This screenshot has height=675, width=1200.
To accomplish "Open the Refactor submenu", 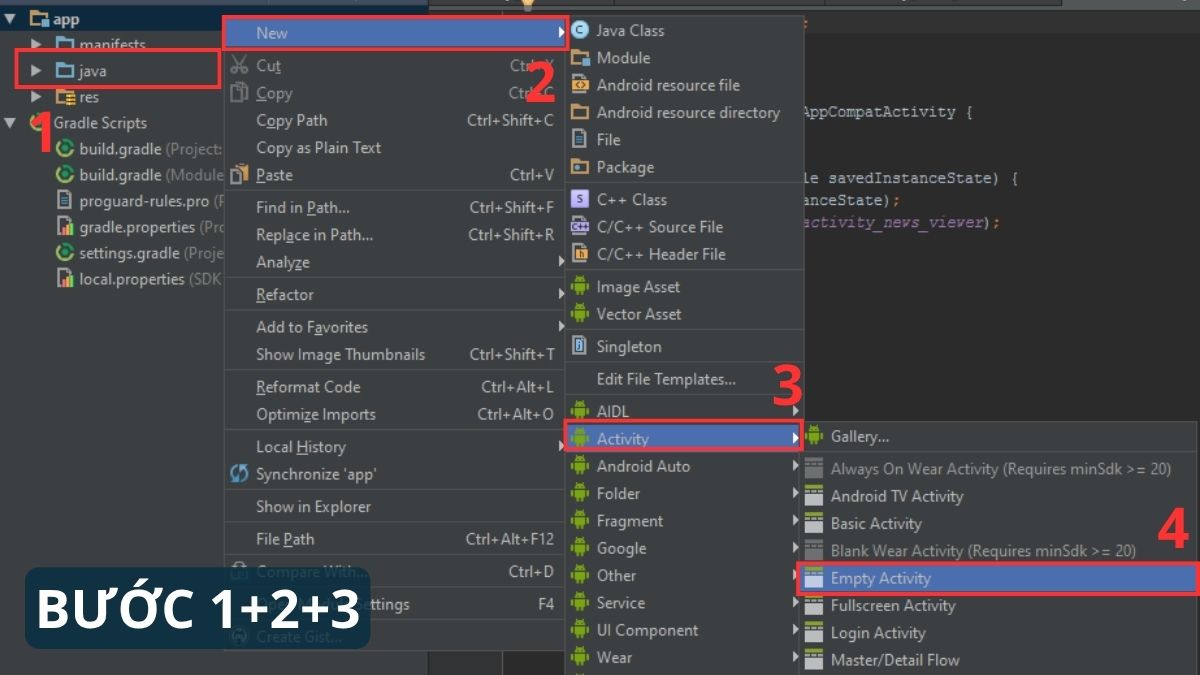I will 395,294.
